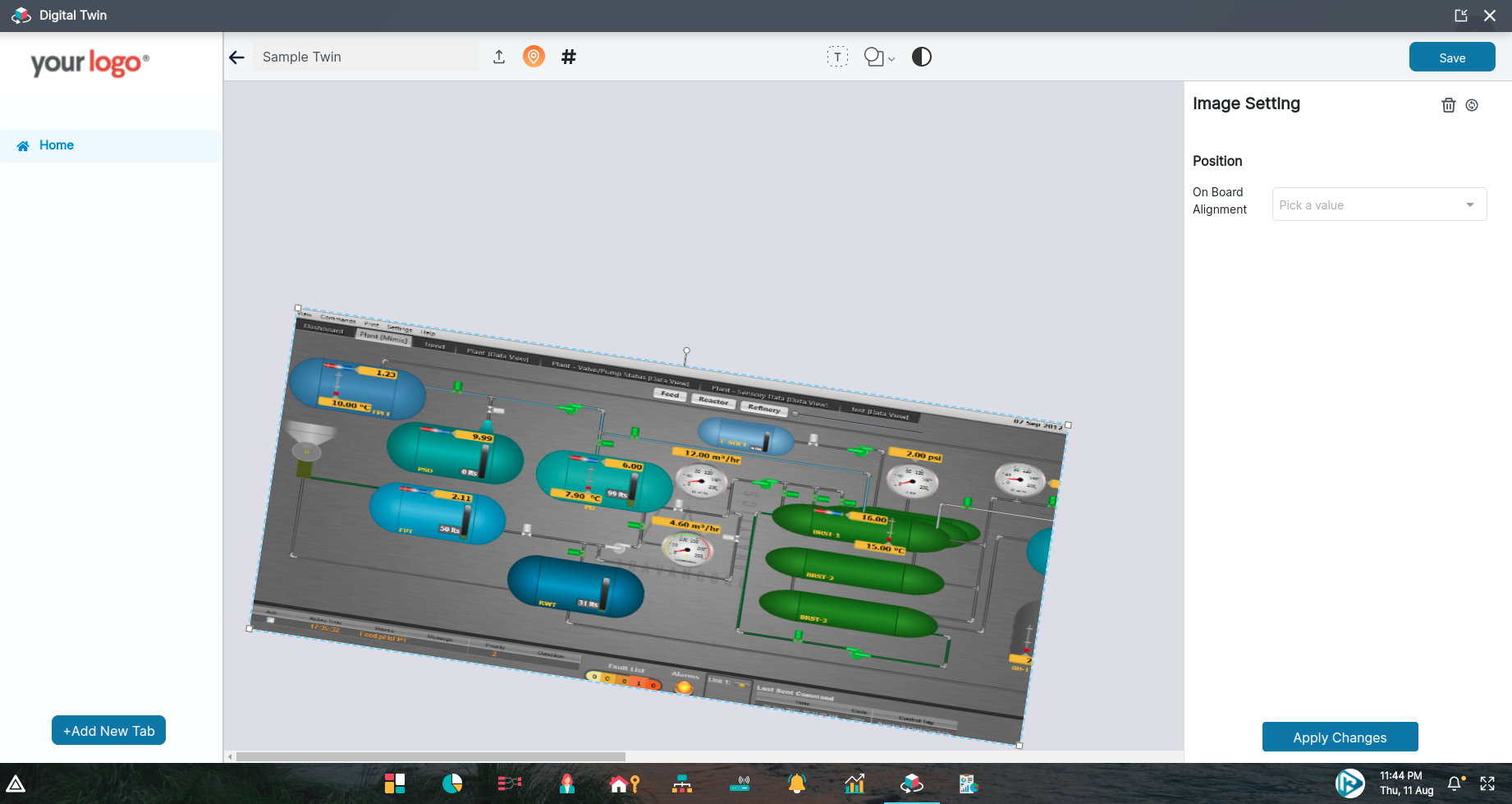Open the shapes tool dropdown
Screen dimensions: 1512x804
pyautogui.click(x=879, y=57)
